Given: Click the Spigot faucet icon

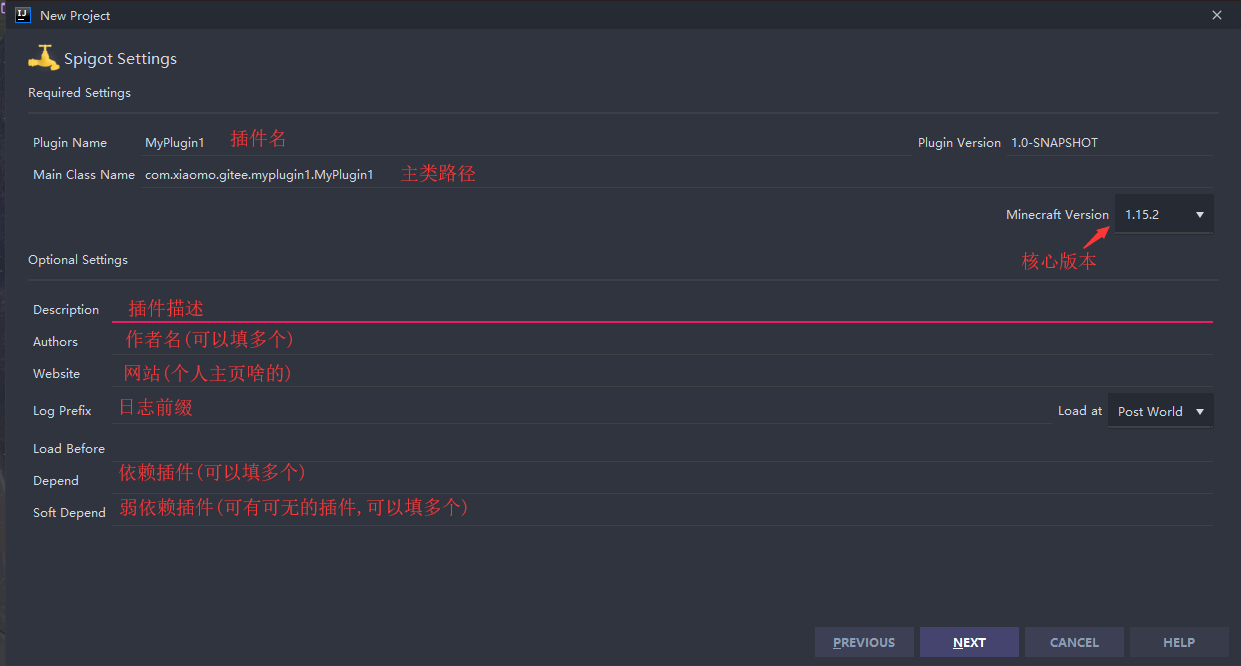Looking at the screenshot, I should click(44, 57).
